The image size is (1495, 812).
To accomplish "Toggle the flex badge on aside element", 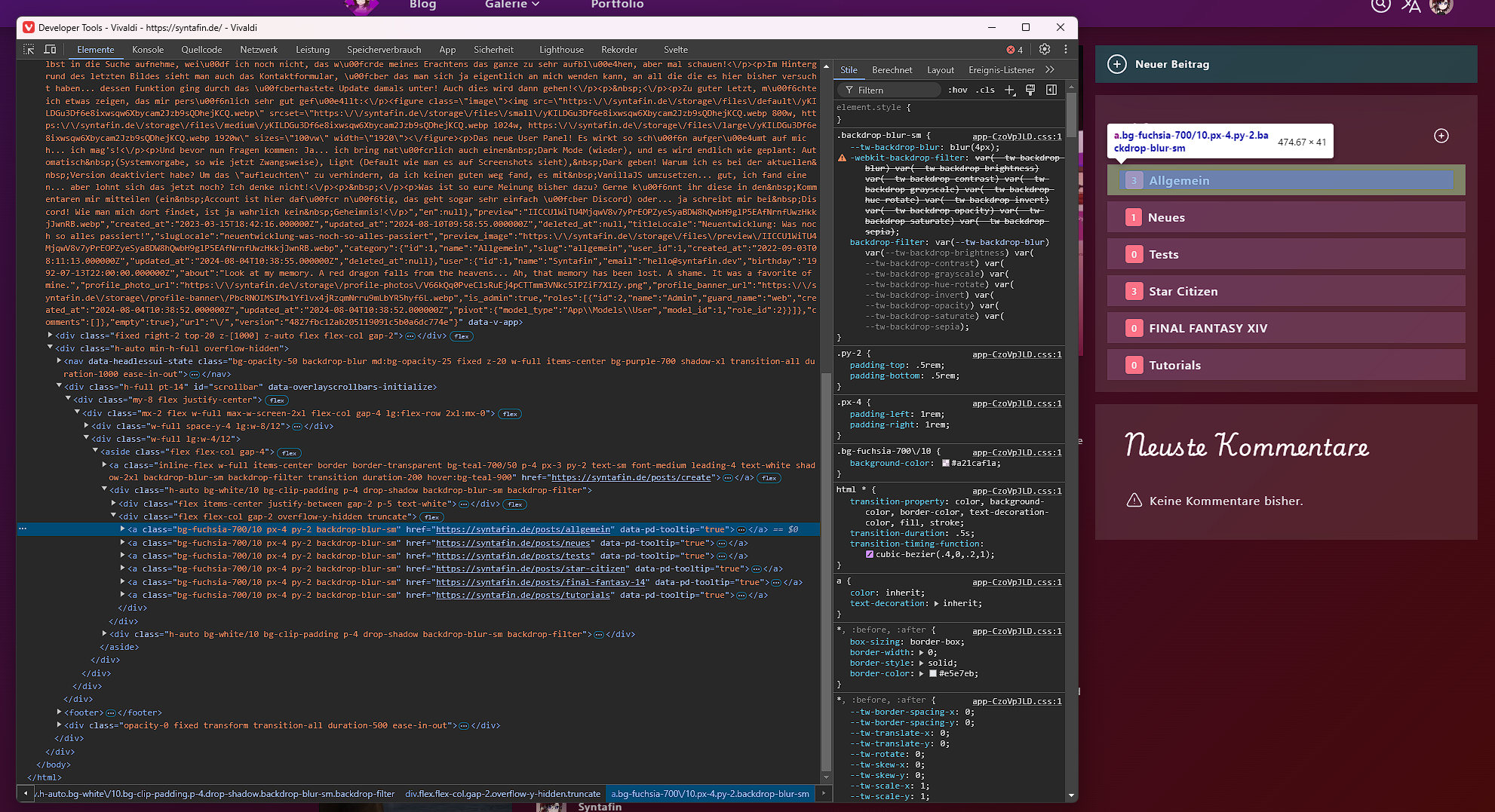I will (x=289, y=453).
